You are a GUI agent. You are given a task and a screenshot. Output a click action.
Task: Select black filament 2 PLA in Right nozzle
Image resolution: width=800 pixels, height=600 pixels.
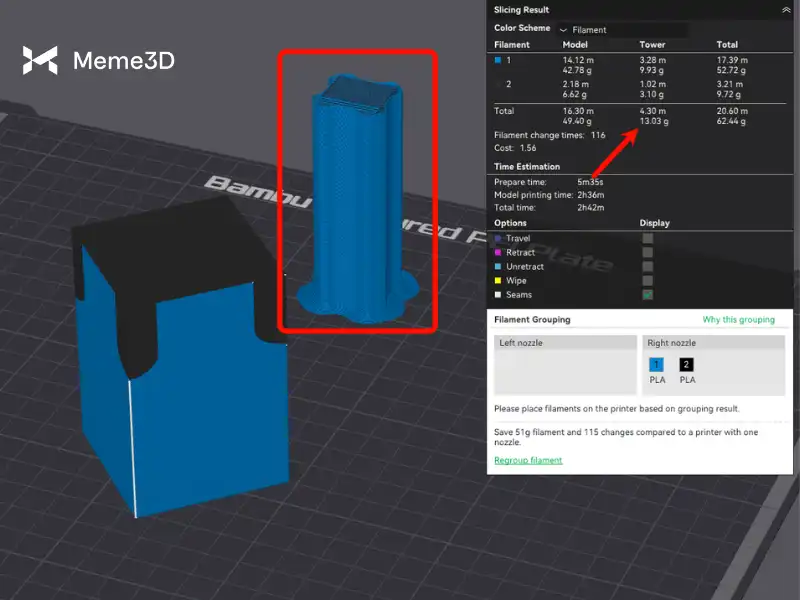tap(687, 365)
